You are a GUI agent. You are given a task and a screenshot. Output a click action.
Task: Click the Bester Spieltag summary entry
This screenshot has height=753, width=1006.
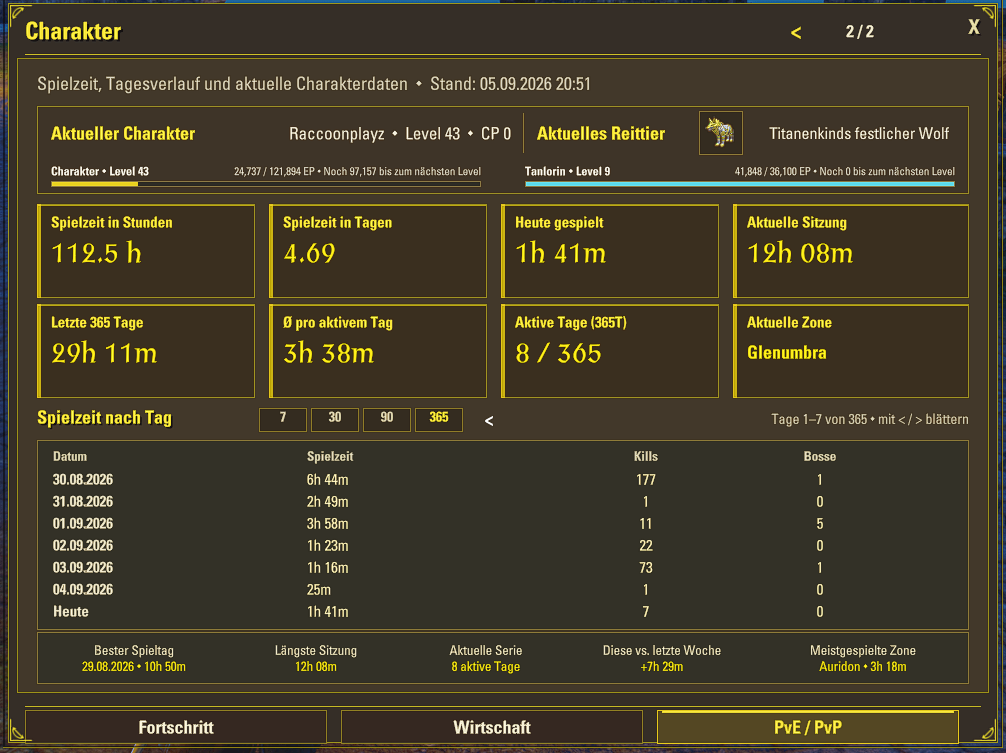point(133,659)
